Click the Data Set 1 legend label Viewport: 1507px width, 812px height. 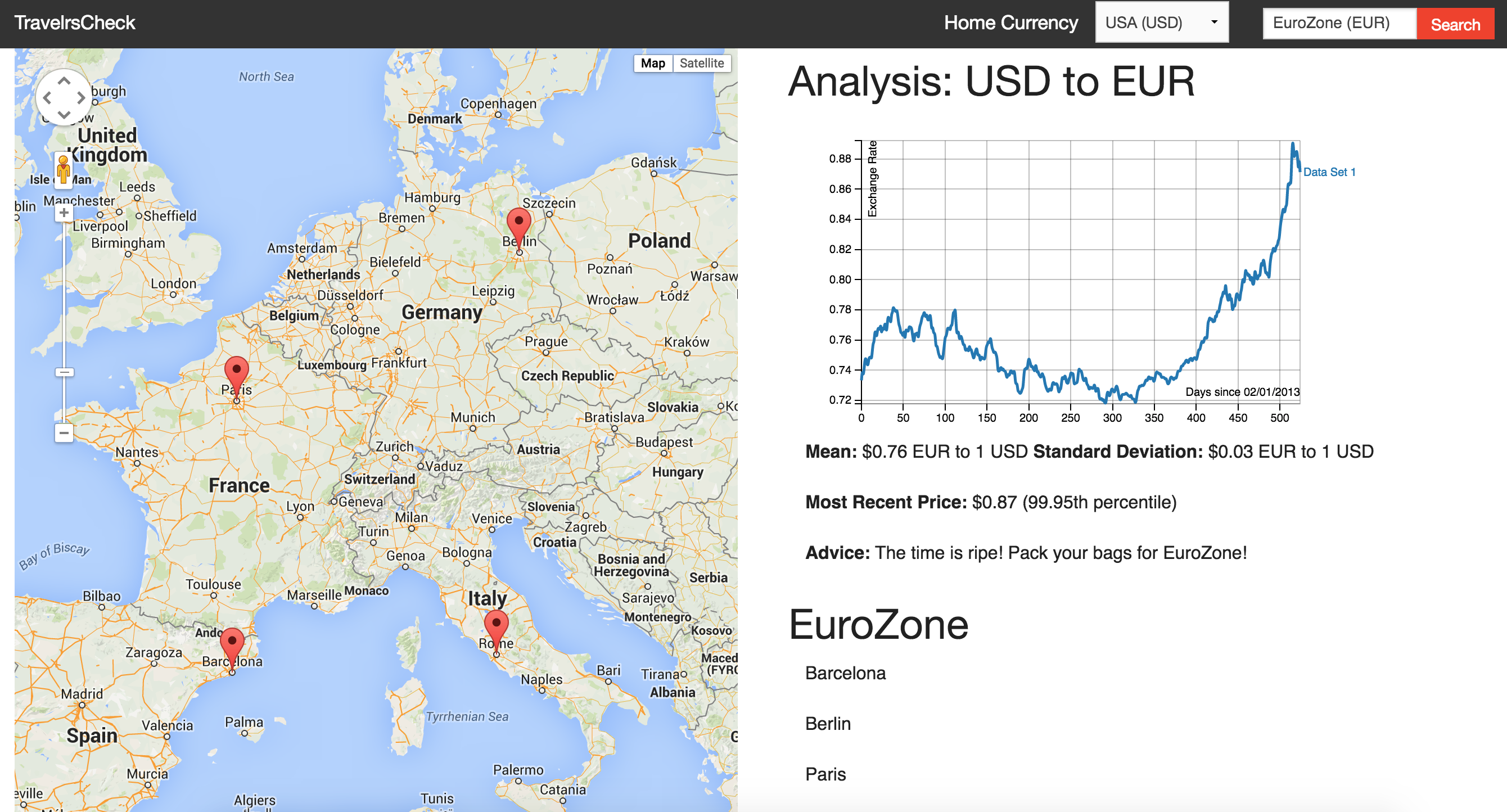(x=1329, y=172)
